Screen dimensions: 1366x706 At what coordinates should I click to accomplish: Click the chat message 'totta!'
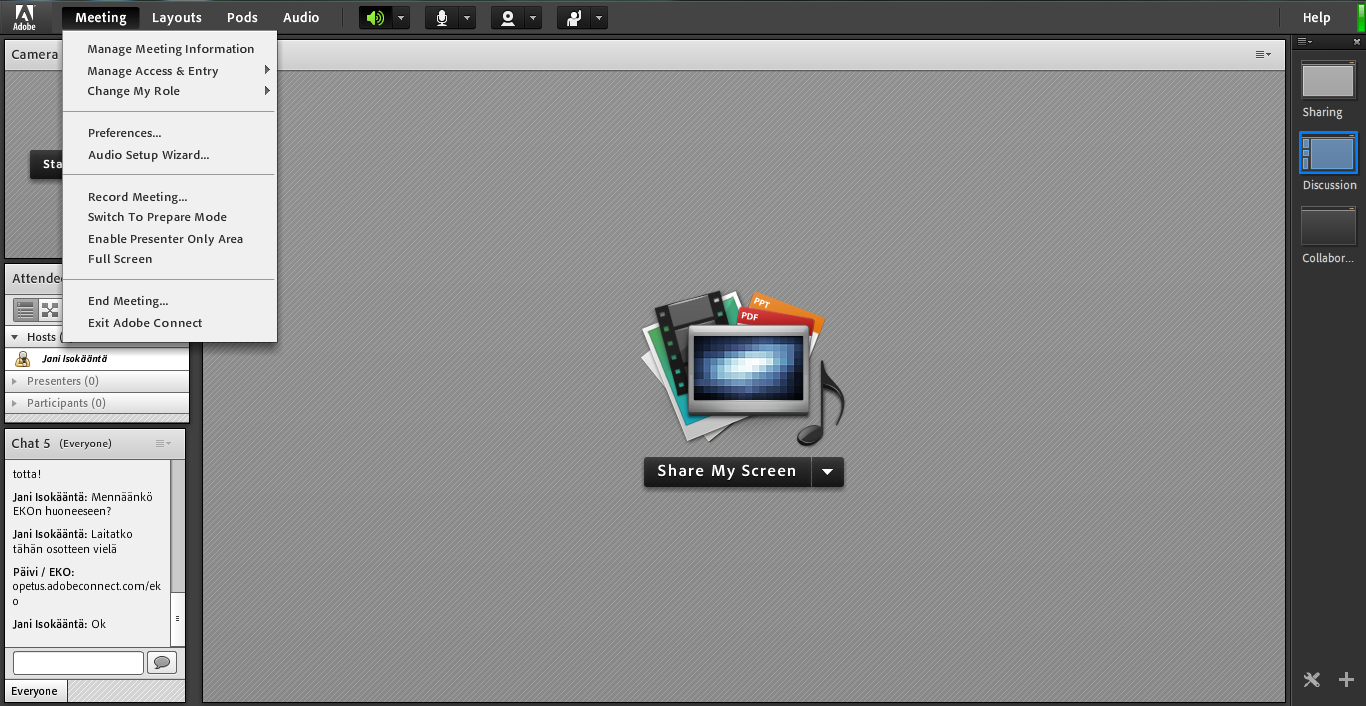point(27,473)
